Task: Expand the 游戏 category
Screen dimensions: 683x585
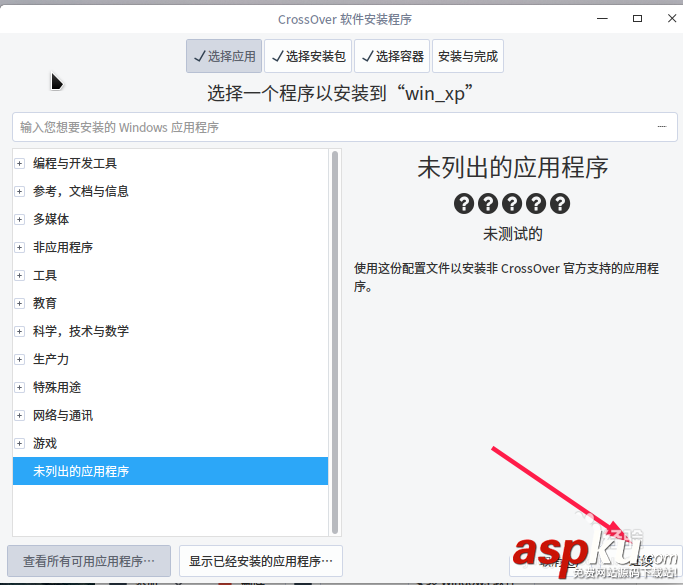Action: [19, 443]
